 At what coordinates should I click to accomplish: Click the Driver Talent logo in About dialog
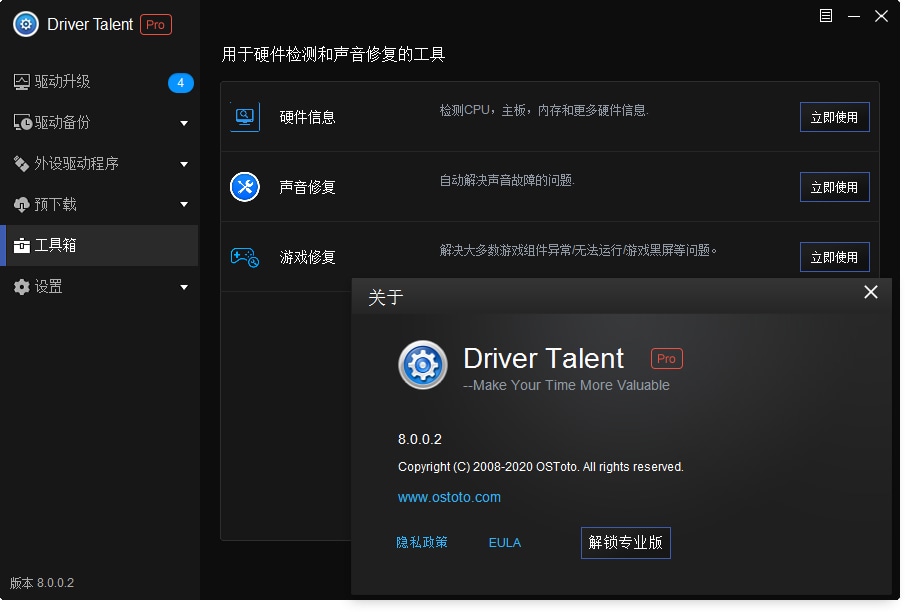pos(422,366)
